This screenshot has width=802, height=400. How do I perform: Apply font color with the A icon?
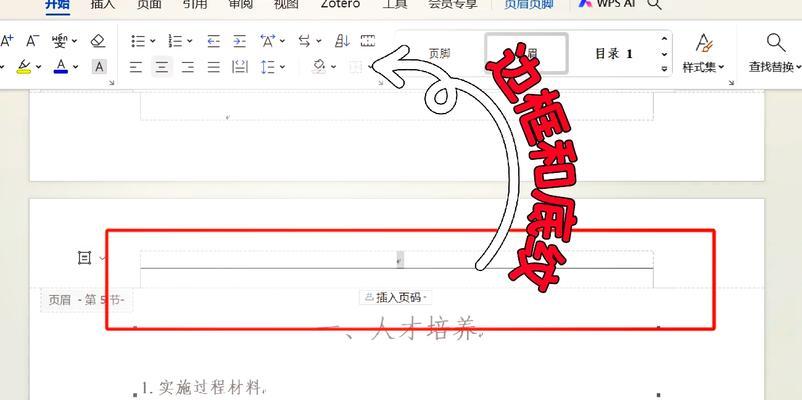[61, 64]
